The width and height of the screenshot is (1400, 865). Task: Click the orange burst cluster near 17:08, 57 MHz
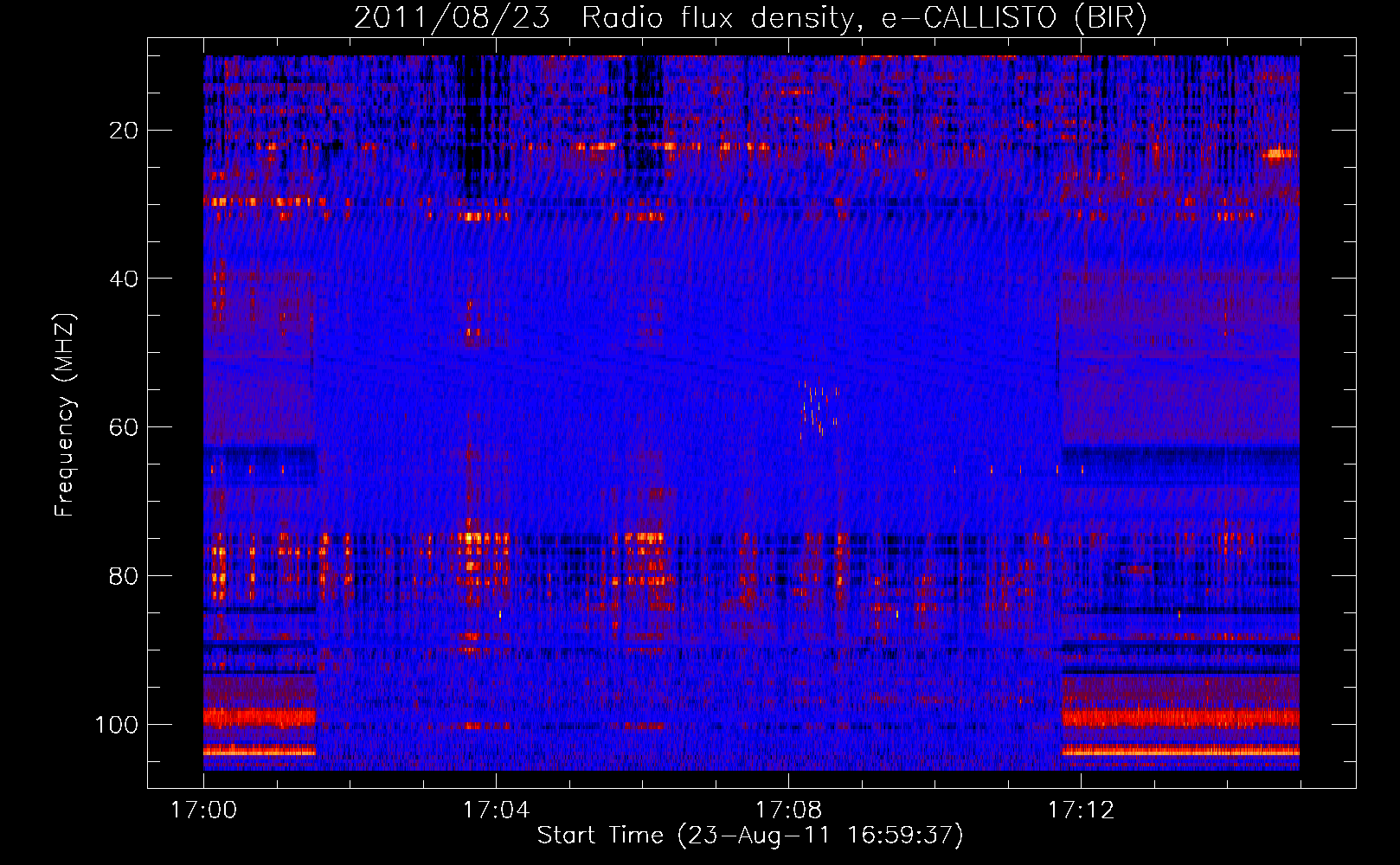tap(818, 408)
